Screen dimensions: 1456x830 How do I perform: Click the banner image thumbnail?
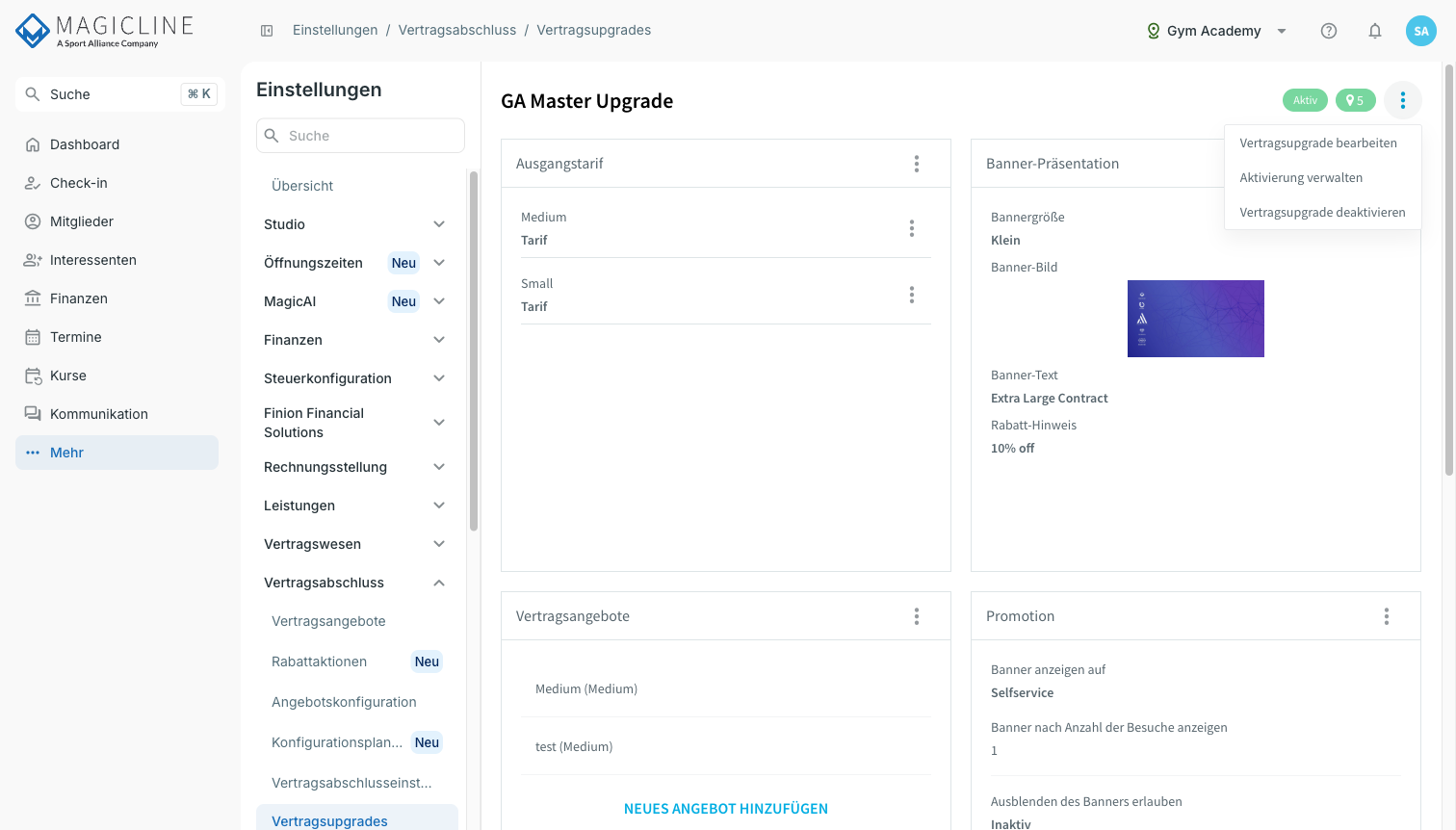pyautogui.click(x=1196, y=319)
